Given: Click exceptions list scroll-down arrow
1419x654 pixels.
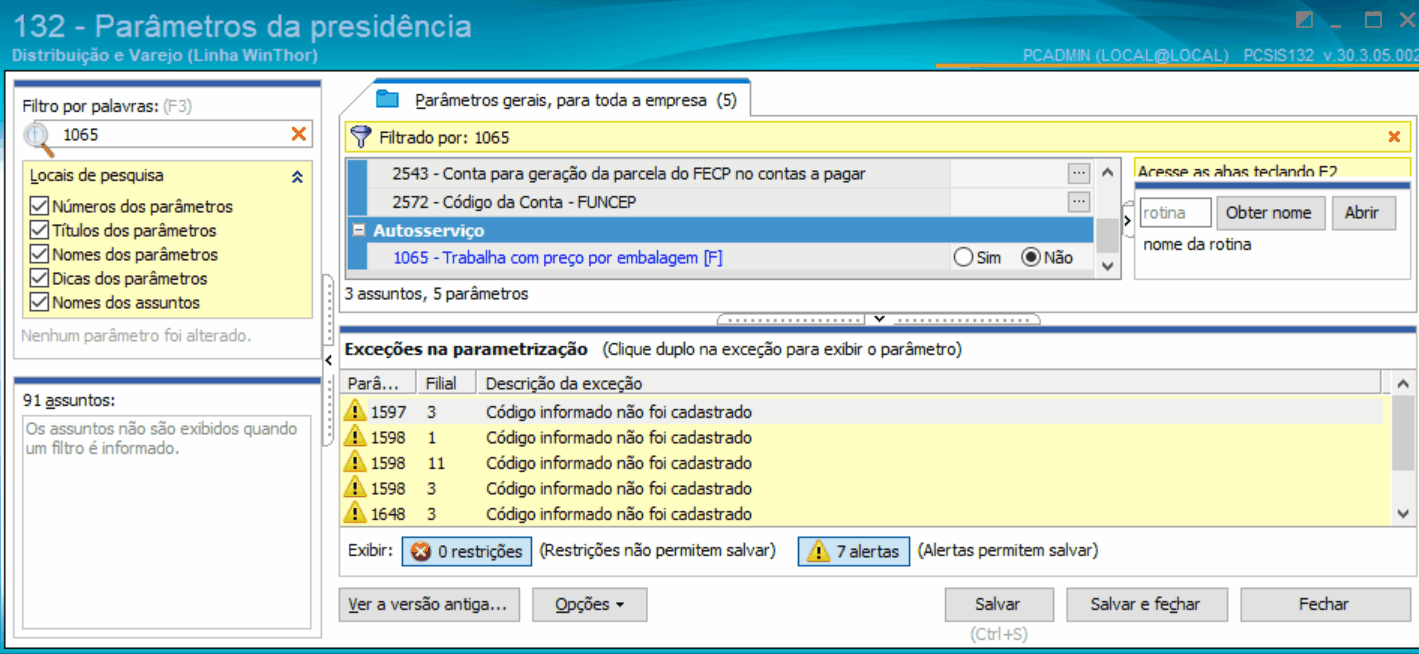Looking at the screenshot, I should coord(1404,513).
